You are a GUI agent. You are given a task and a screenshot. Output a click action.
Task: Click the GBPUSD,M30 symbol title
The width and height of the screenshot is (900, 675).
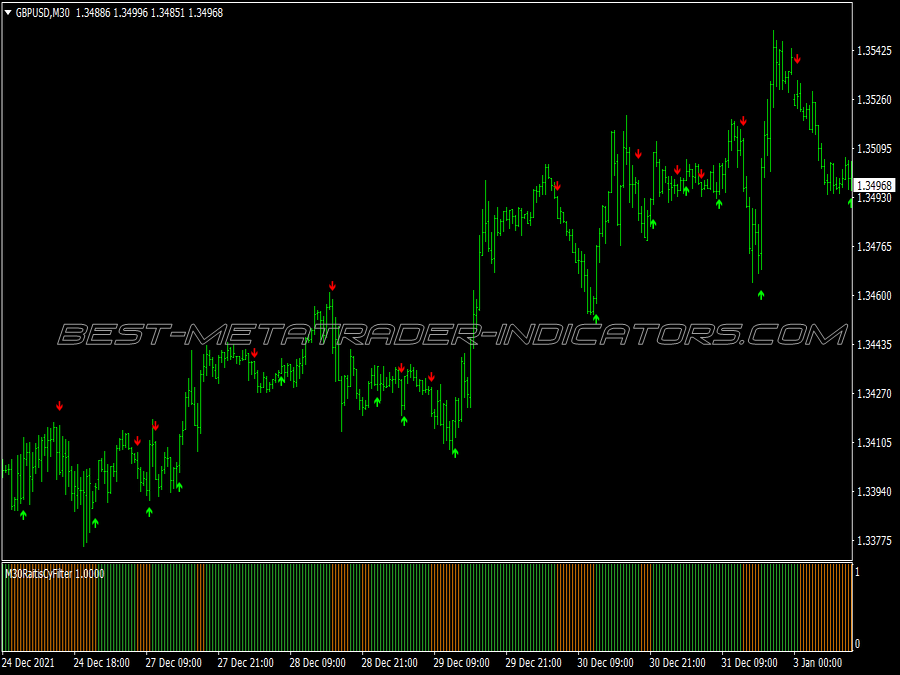pos(42,13)
